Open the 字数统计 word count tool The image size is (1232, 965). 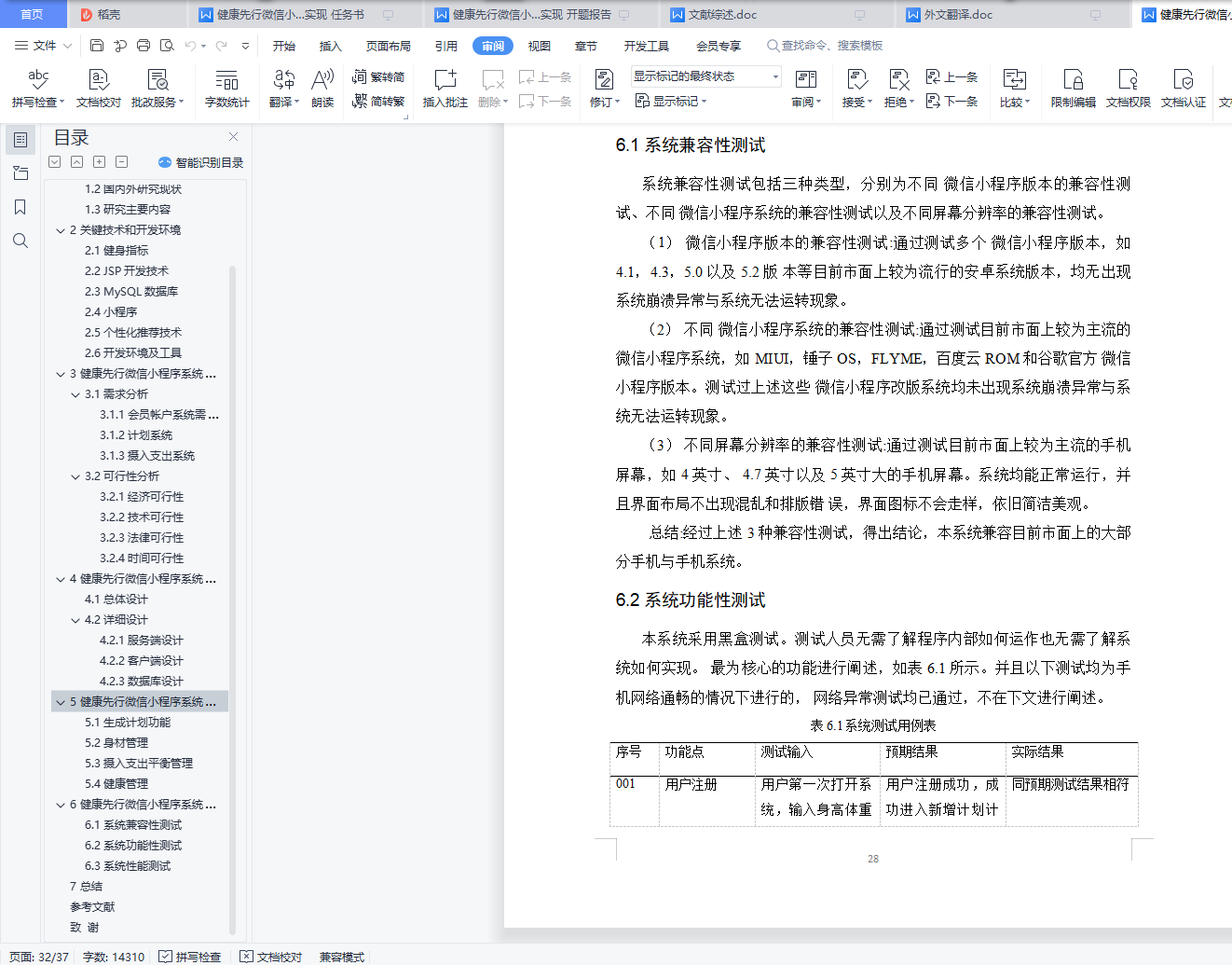pos(227,89)
